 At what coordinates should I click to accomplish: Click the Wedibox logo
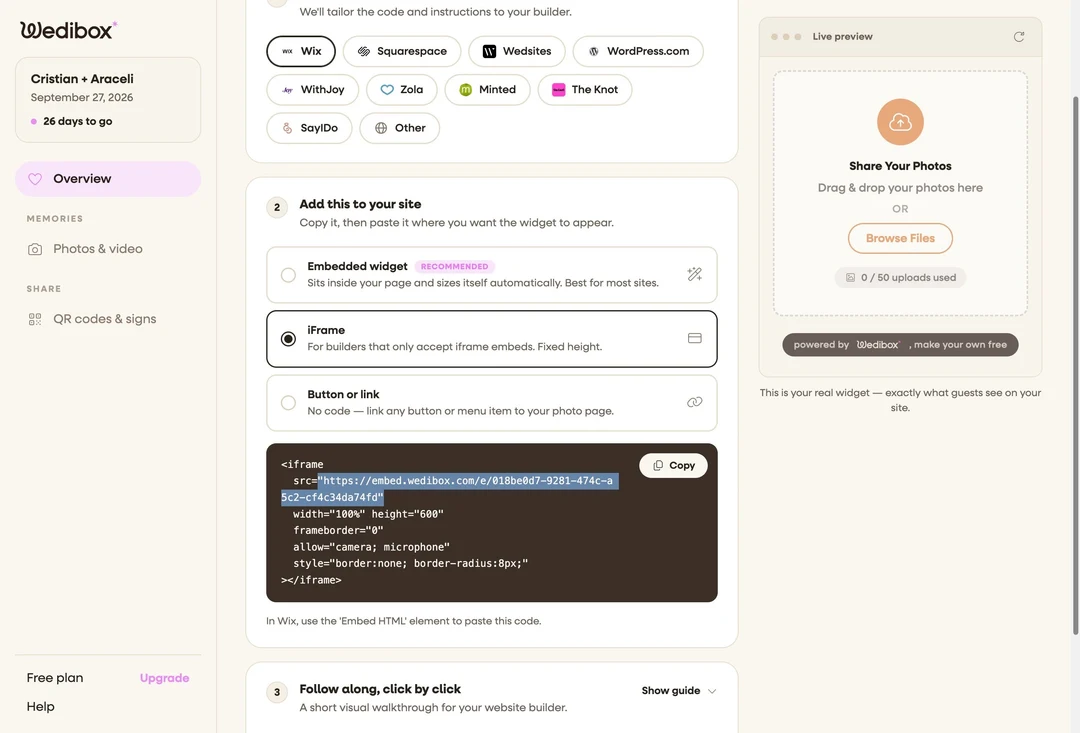coord(68,30)
